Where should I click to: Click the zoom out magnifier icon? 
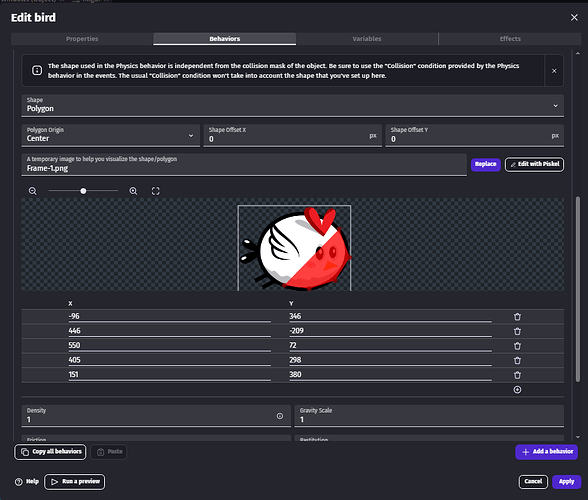pyautogui.click(x=33, y=191)
